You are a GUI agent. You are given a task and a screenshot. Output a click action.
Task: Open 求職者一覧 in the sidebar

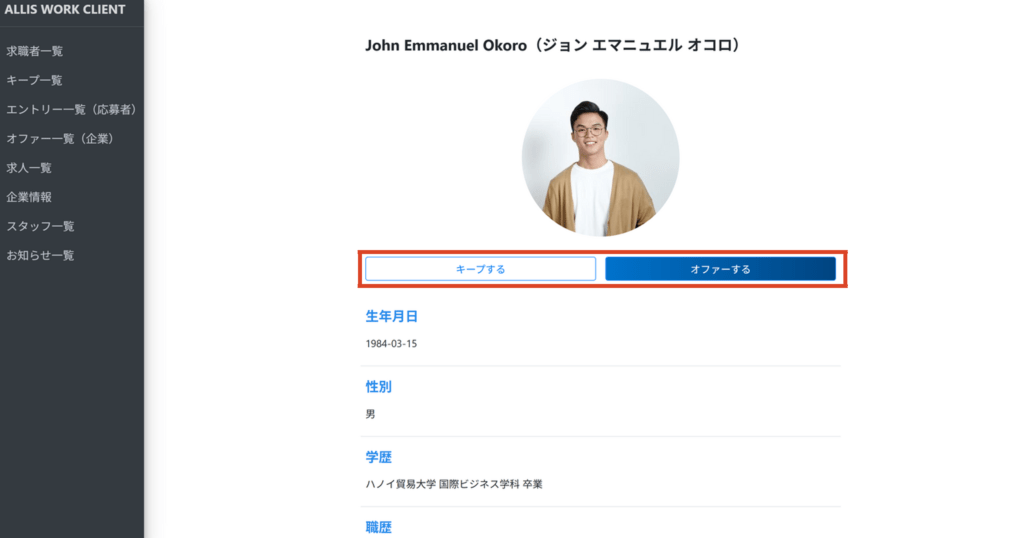pyautogui.click(x=35, y=51)
